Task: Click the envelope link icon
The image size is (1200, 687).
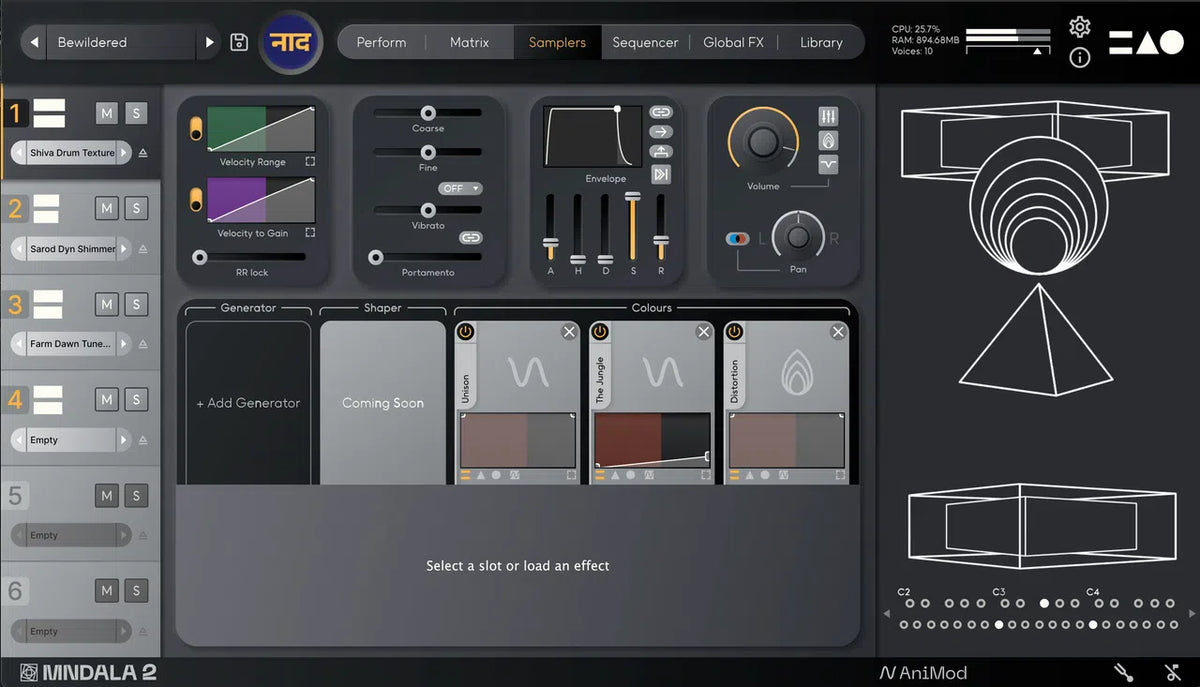Action: coord(661,112)
